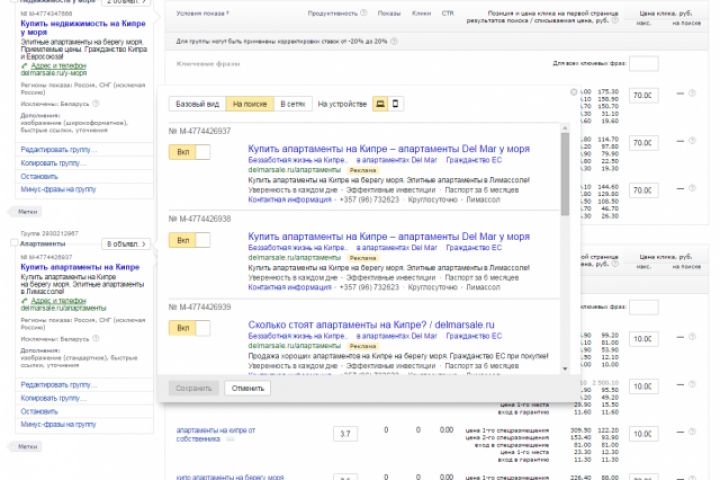Viewport: 720px width, 480px height.
Task: Close the ad preview popup with round icon
Action: point(574,92)
